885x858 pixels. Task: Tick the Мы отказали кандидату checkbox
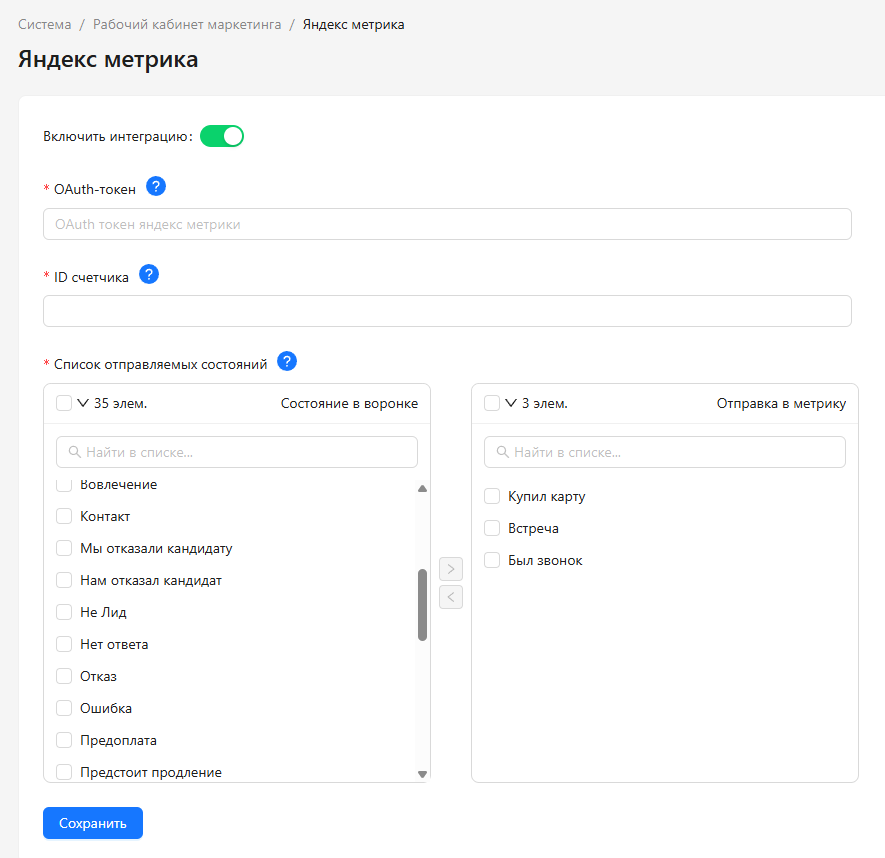tap(64, 548)
